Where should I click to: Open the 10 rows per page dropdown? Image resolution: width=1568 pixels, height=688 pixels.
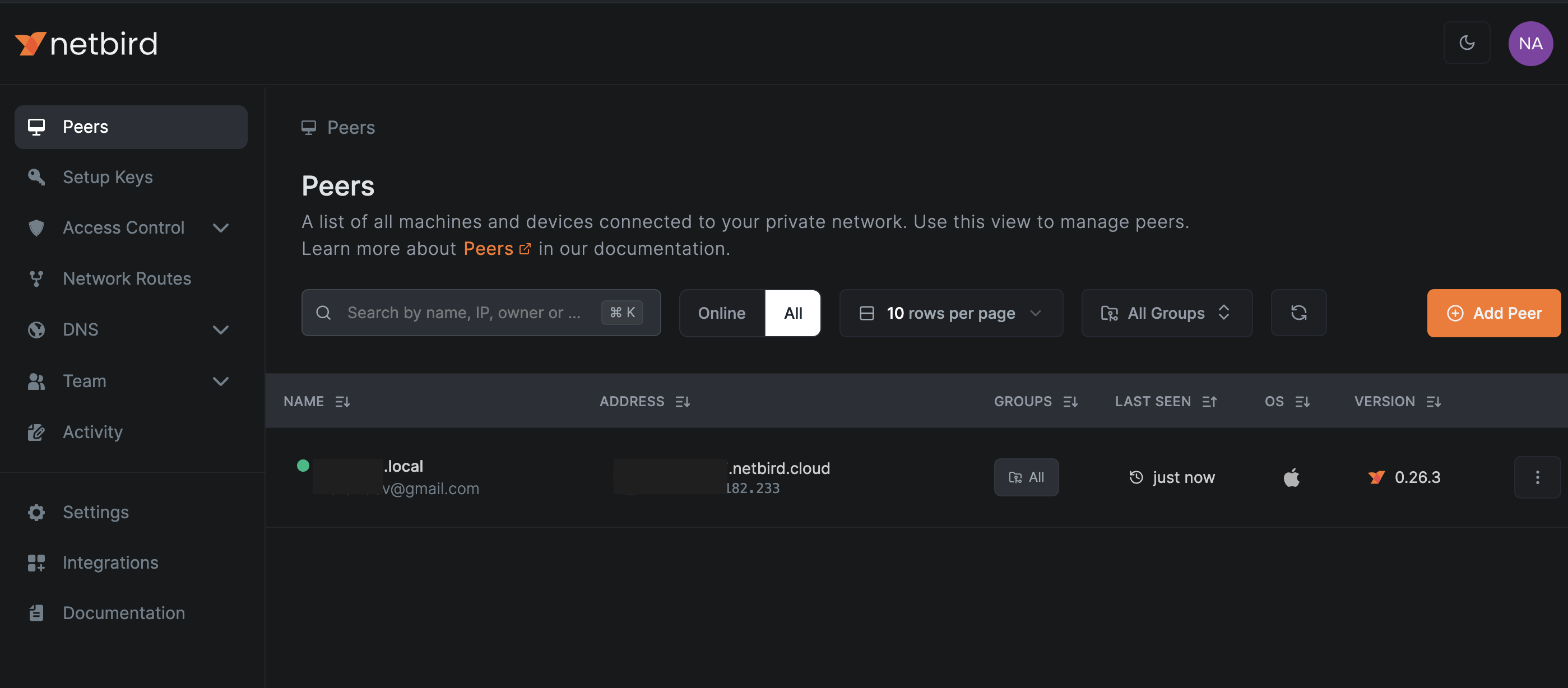[951, 313]
